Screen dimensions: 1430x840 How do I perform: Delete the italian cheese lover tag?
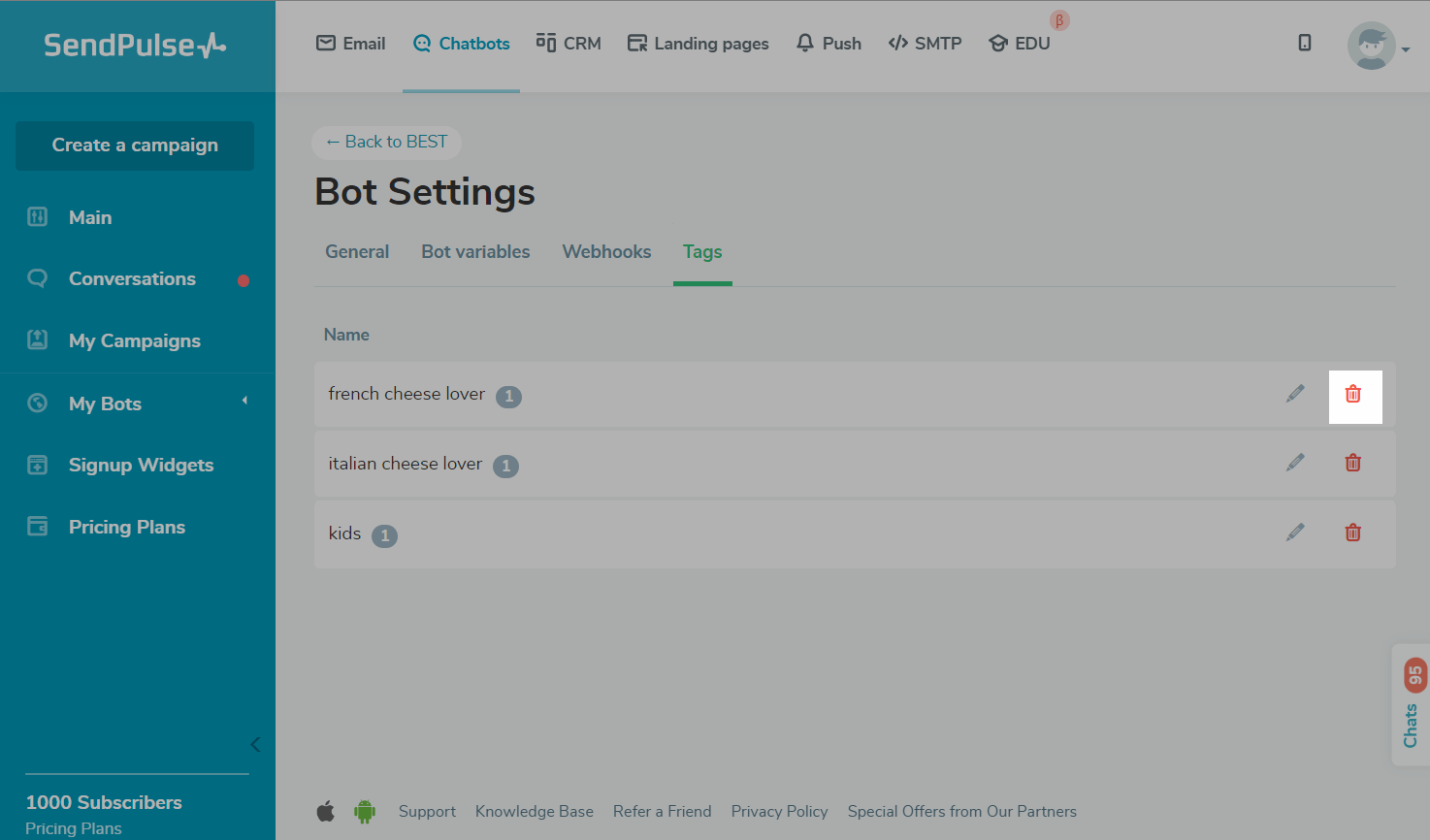point(1353,464)
